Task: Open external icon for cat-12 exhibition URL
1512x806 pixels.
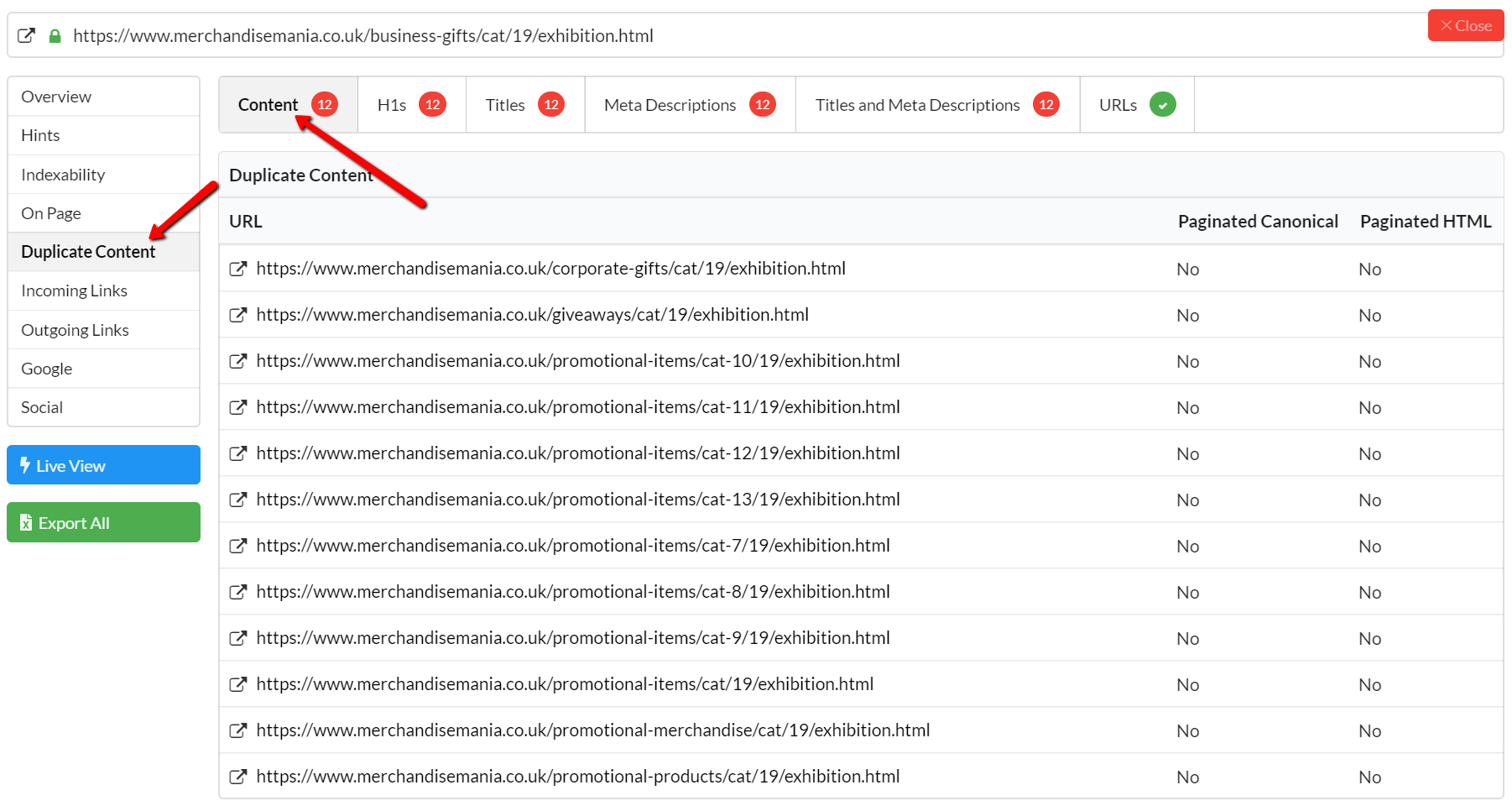Action: click(238, 453)
